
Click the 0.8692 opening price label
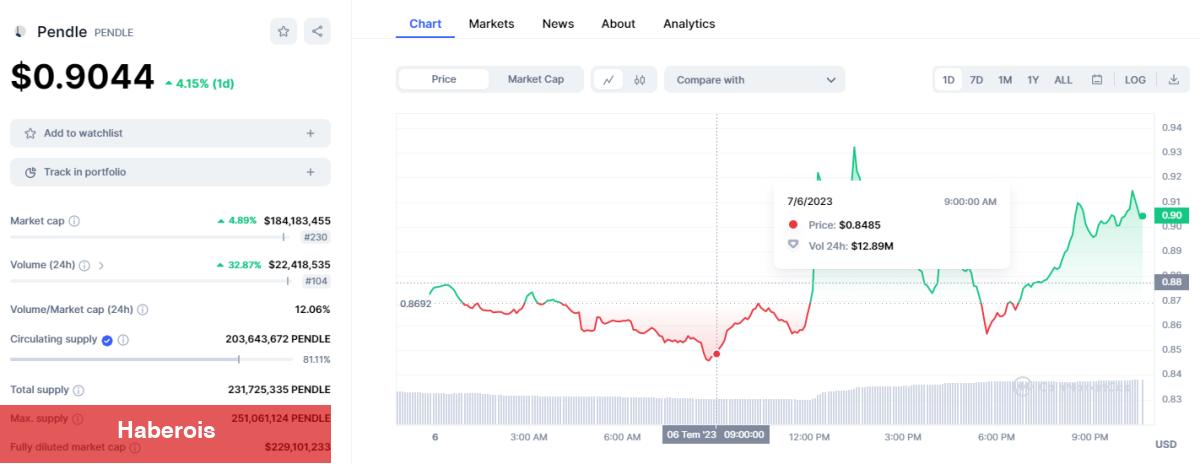click(x=415, y=303)
